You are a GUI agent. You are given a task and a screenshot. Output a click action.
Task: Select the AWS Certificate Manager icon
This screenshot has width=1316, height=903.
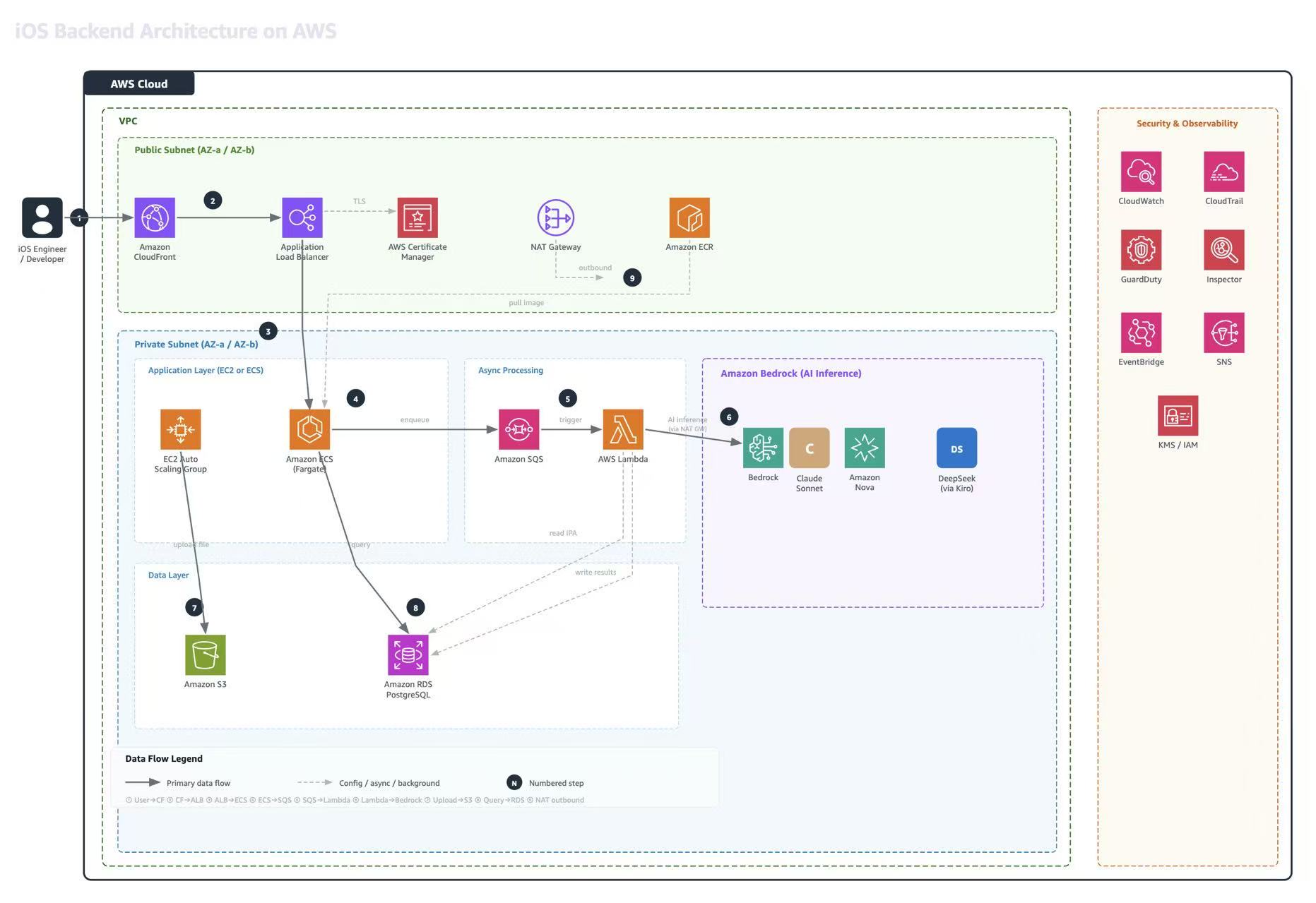417,217
